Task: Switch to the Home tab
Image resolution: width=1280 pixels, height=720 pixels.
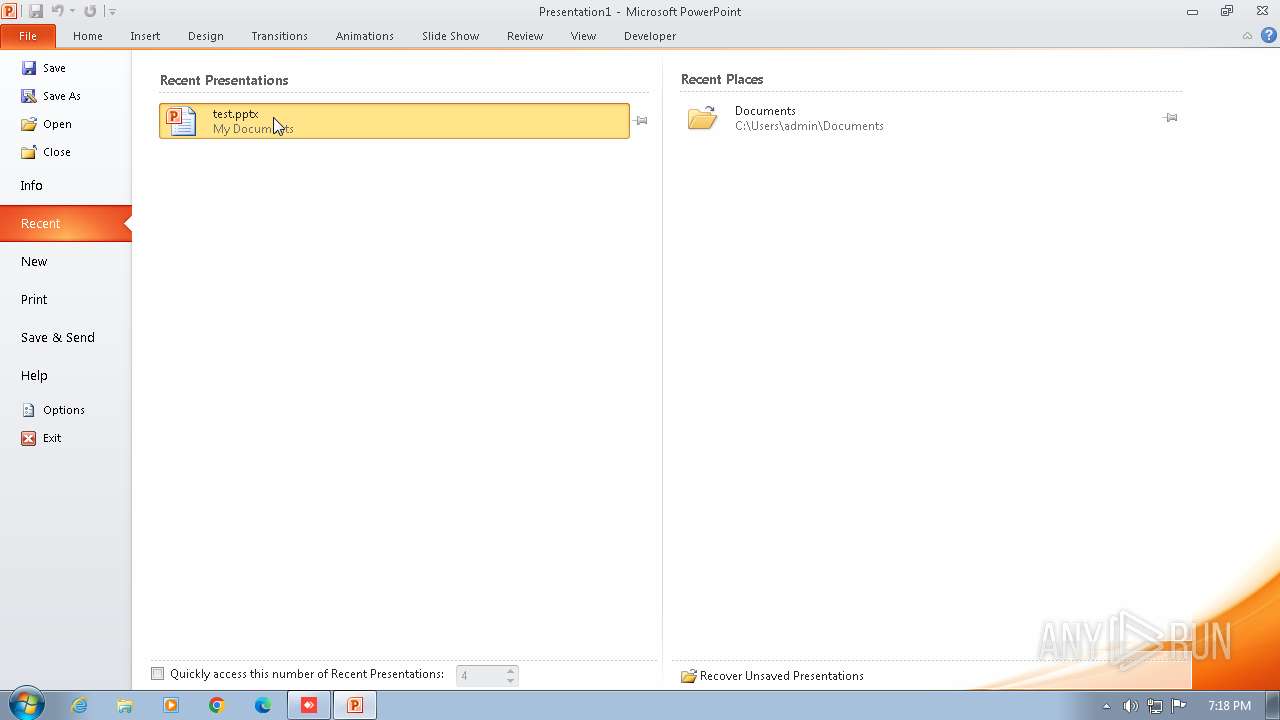Action: [x=88, y=36]
